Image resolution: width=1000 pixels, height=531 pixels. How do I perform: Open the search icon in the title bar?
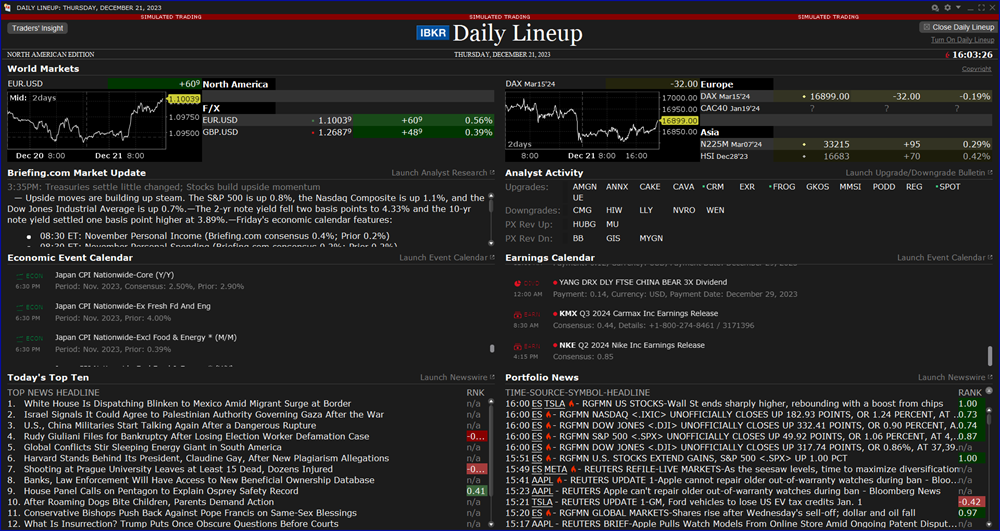(935, 8)
